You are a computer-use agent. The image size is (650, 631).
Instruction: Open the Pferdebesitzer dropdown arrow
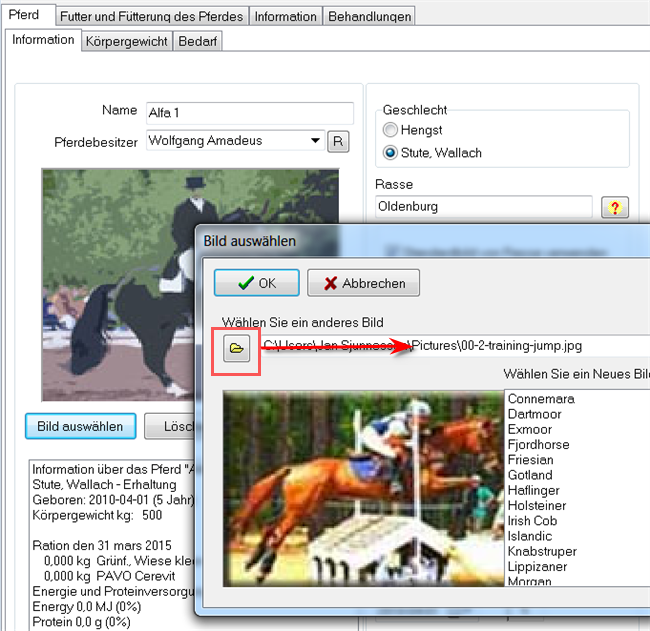coord(315,141)
